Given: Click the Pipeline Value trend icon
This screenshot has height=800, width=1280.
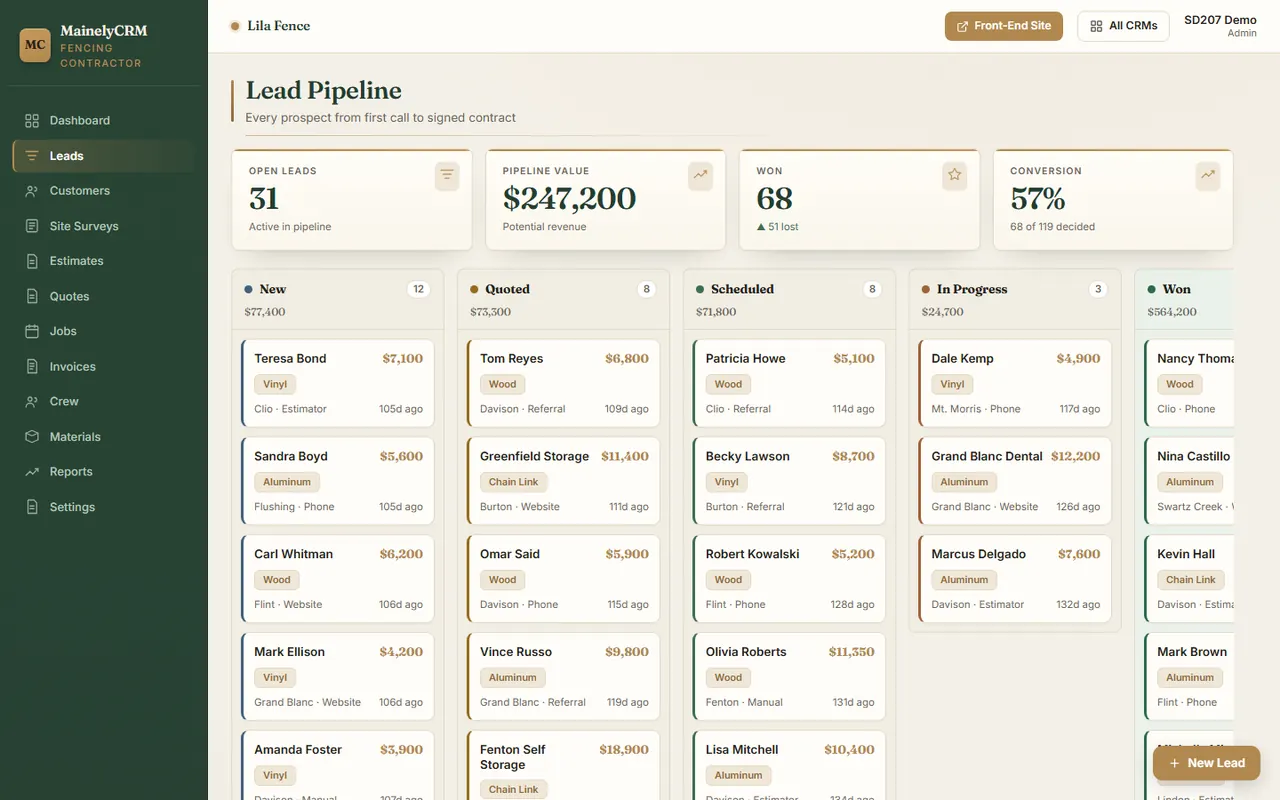Looking at the screenshot, I should pyautogui.click(x=701, y=175).
